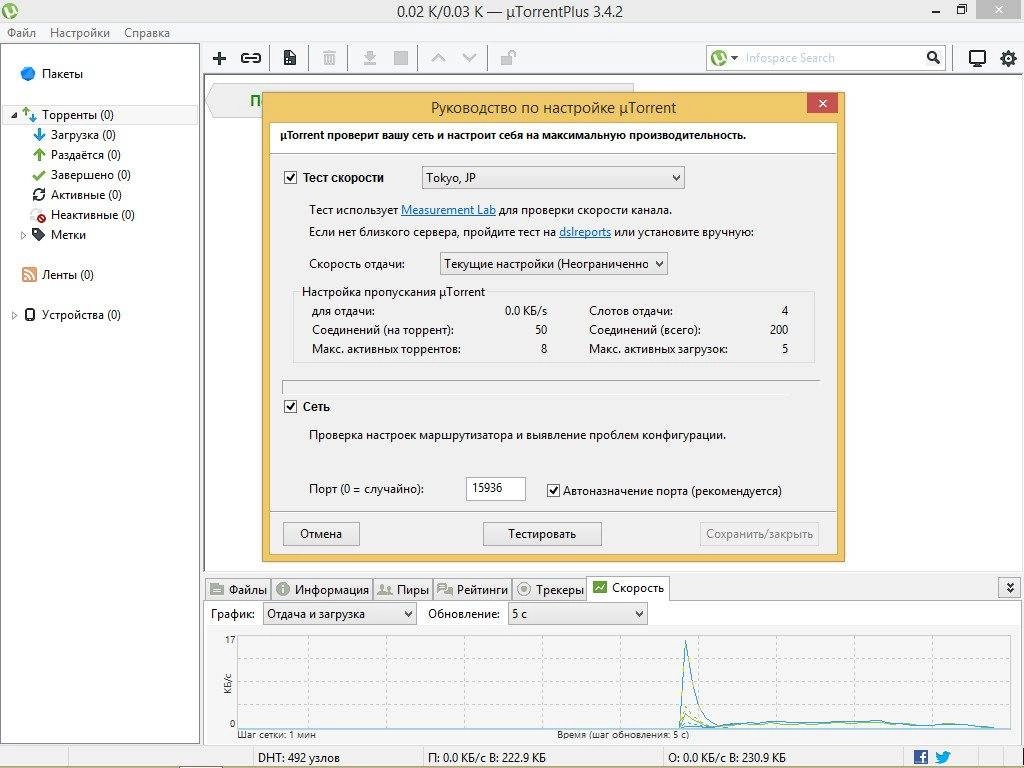
Task: Click the Тестировать button
Action: tap(542, 533)
